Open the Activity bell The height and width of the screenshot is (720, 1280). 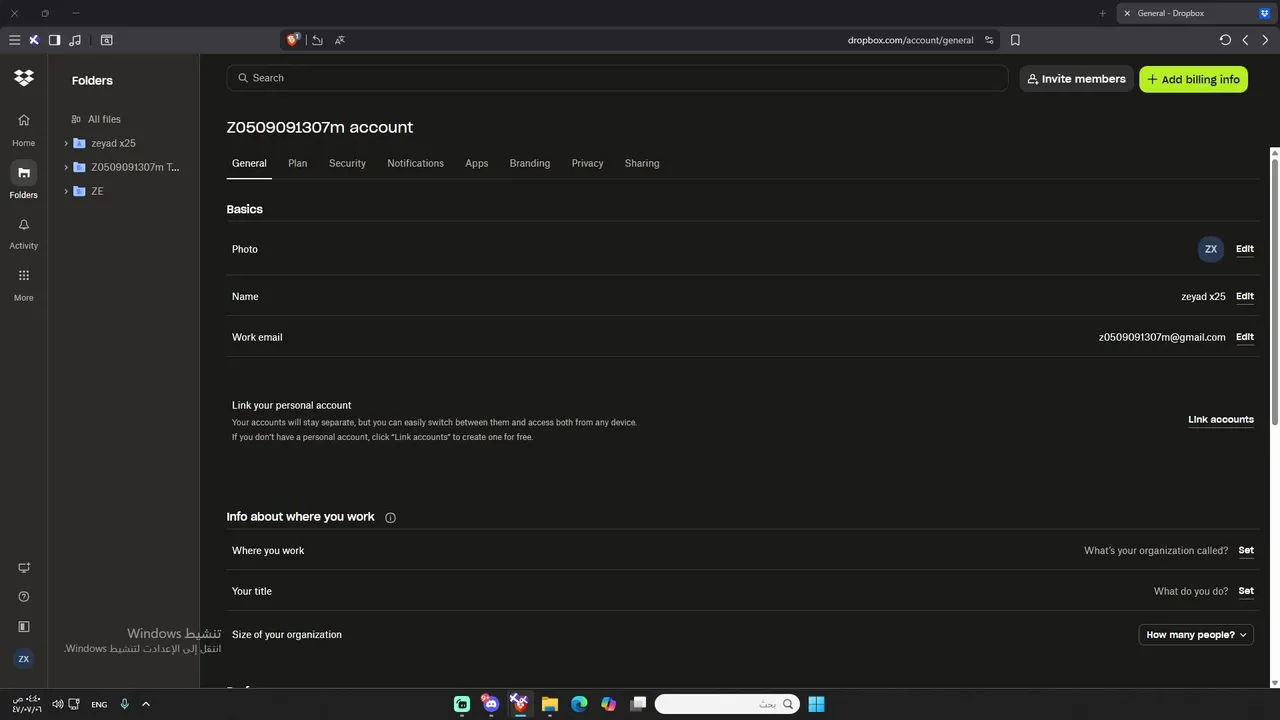click(23, 233)
